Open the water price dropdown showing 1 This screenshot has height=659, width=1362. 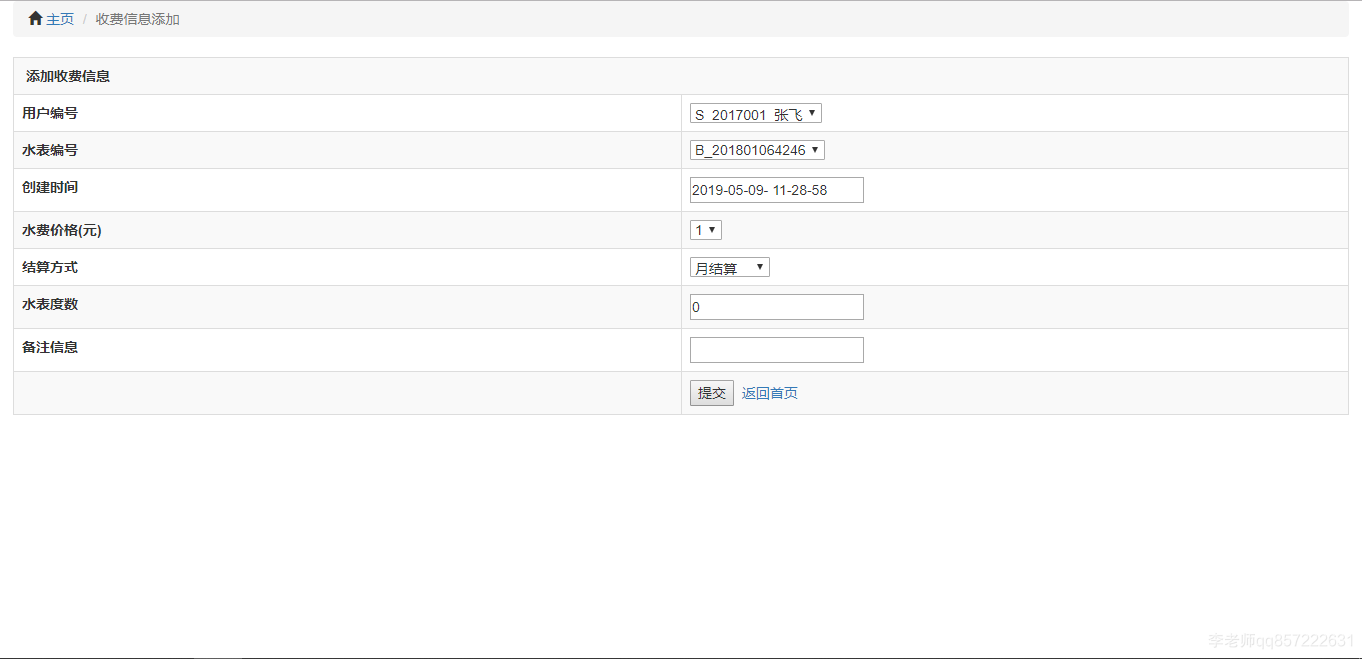point(705,229)
